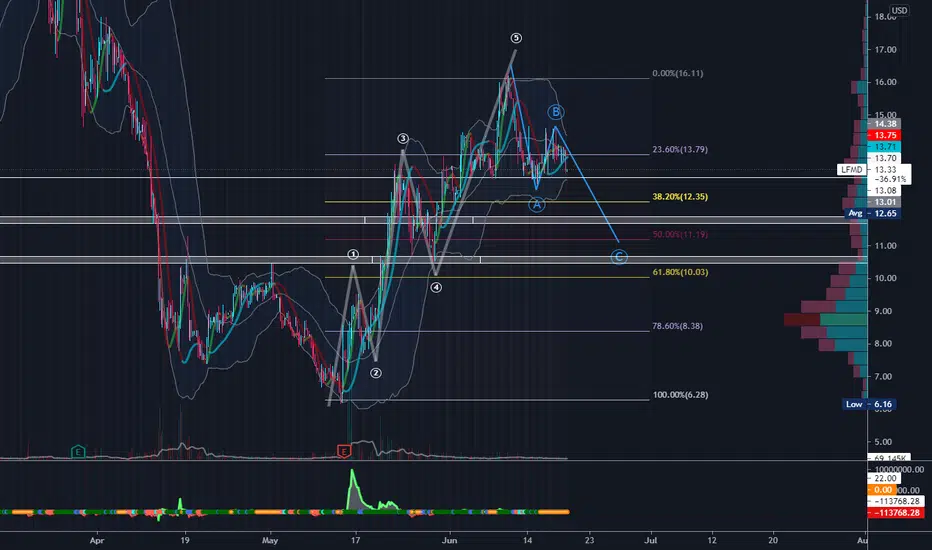Click the 11.00 price axis tick
Viewport: 932px width, 550px height.
click(x=885, y=246)
